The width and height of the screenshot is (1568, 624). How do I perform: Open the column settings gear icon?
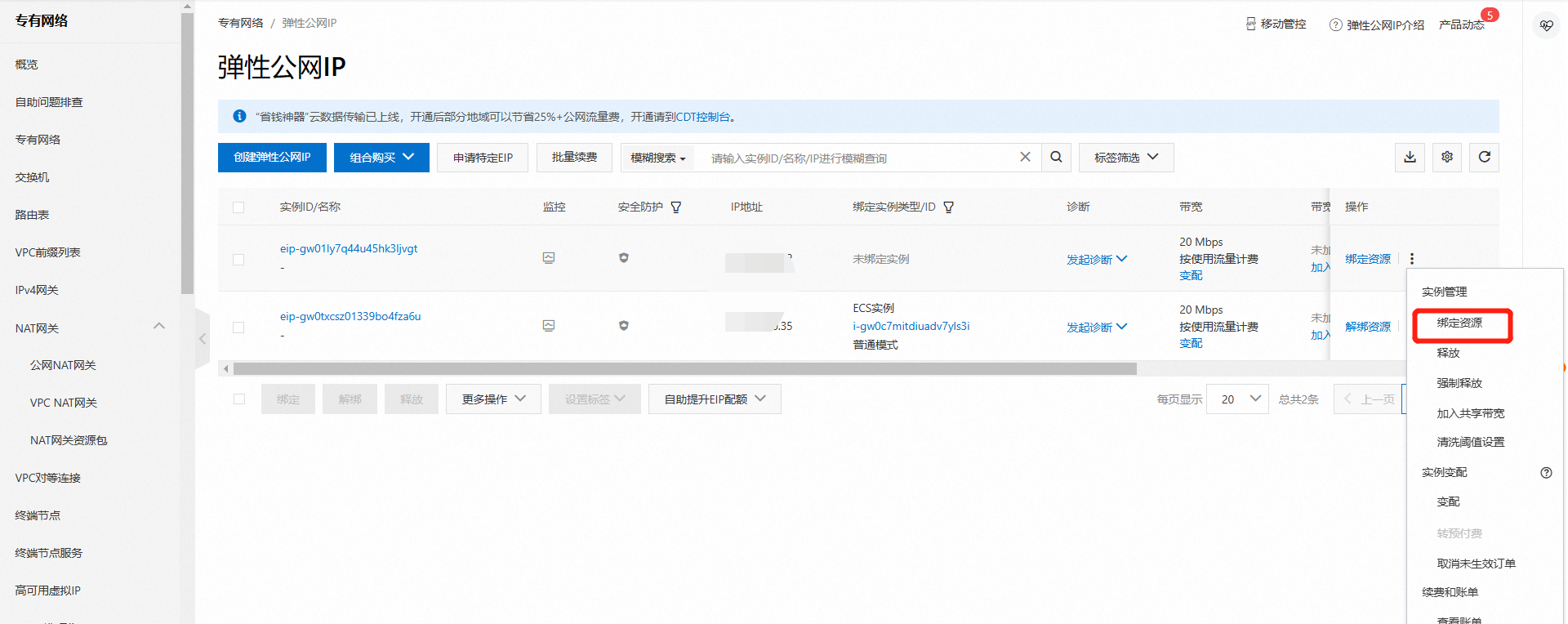pyautogui.click(x=1447, y=158)
